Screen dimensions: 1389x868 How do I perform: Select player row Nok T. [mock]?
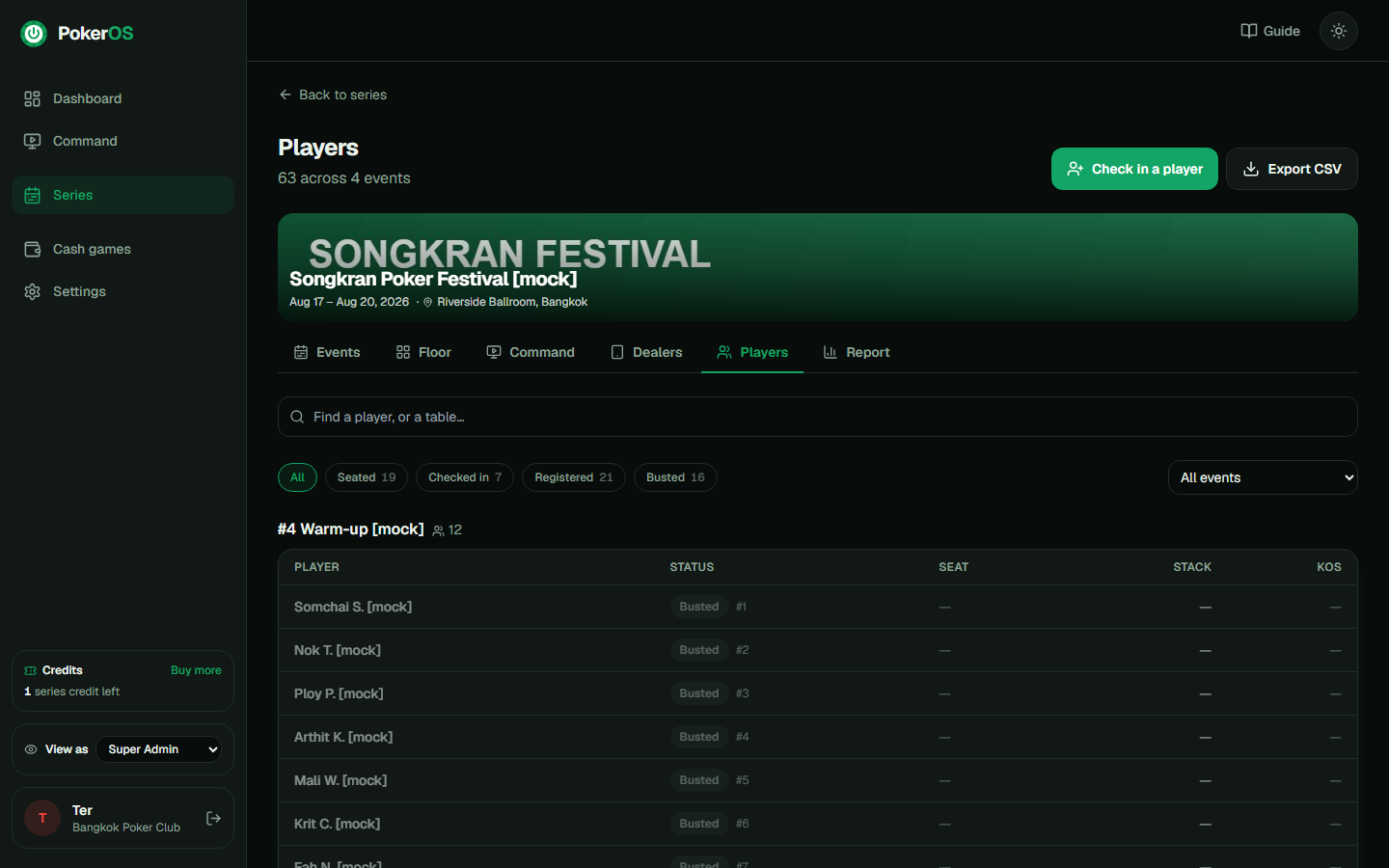pyautogui.click(x=818, y=650)
